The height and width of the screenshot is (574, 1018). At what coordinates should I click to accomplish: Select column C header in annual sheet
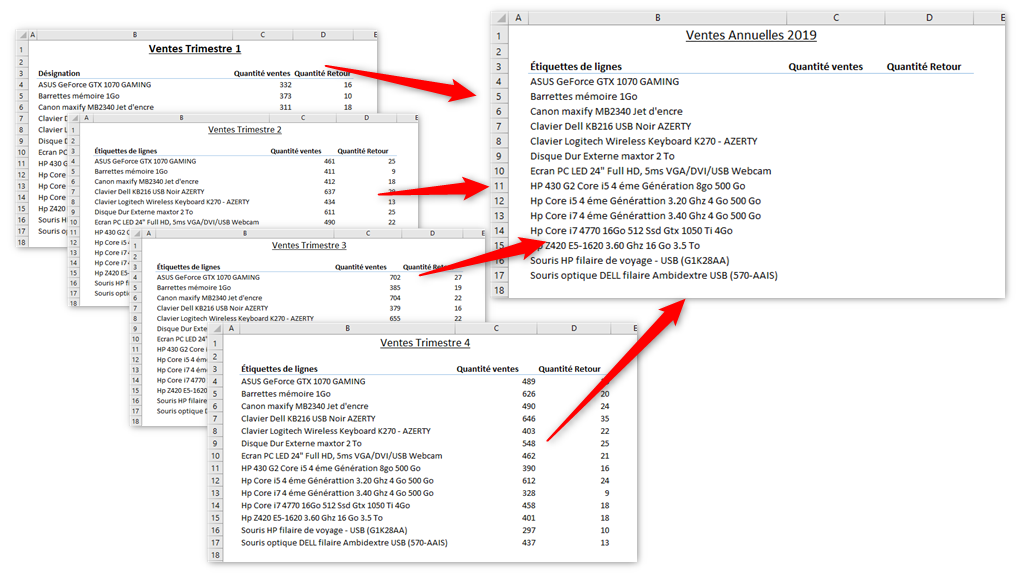(836, 18)
